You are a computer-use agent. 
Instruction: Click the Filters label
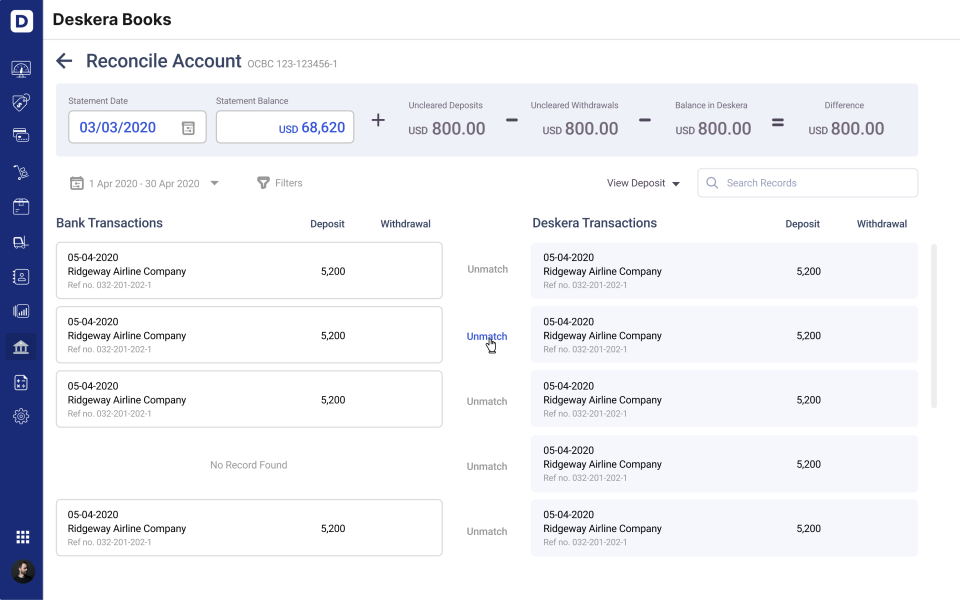(288, 183)
